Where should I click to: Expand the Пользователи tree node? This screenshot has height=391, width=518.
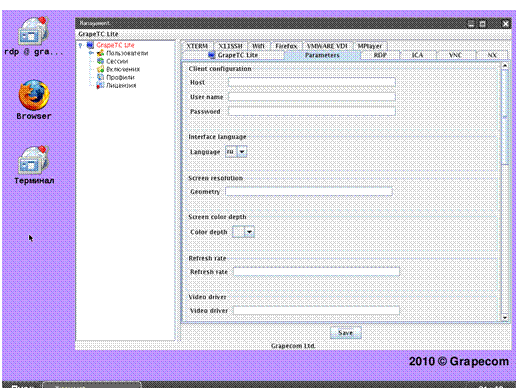pyautogui.click(x=90, y=53)
